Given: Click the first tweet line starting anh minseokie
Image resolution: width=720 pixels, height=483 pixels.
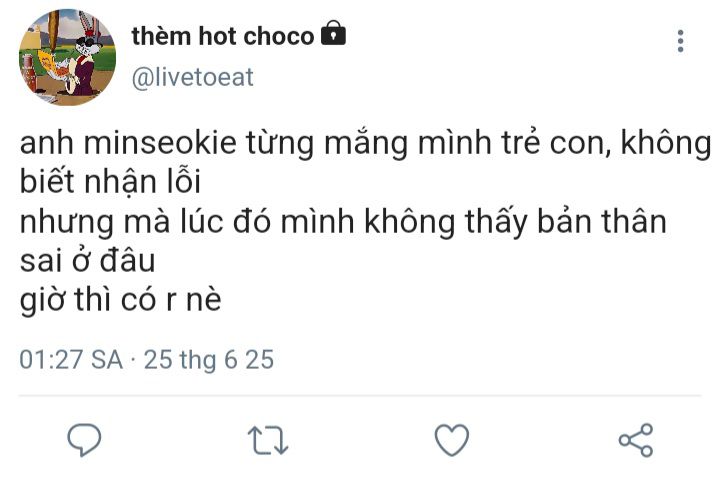Looking at the screenshot, I should [x=366, y=143].
